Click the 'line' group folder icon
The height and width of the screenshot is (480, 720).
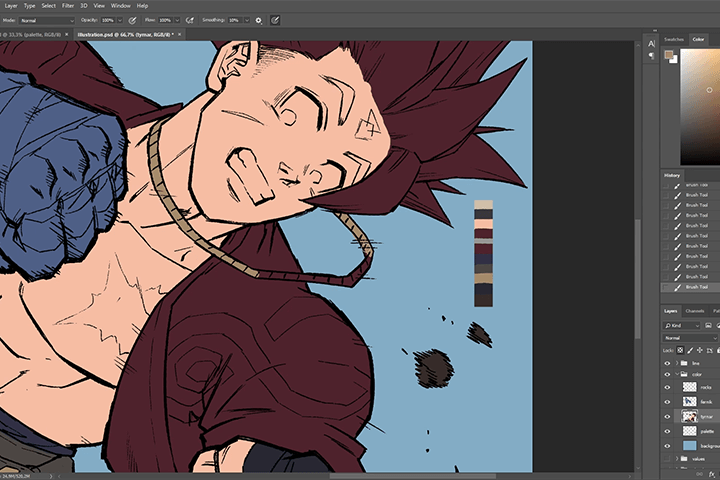pos(684,363)
